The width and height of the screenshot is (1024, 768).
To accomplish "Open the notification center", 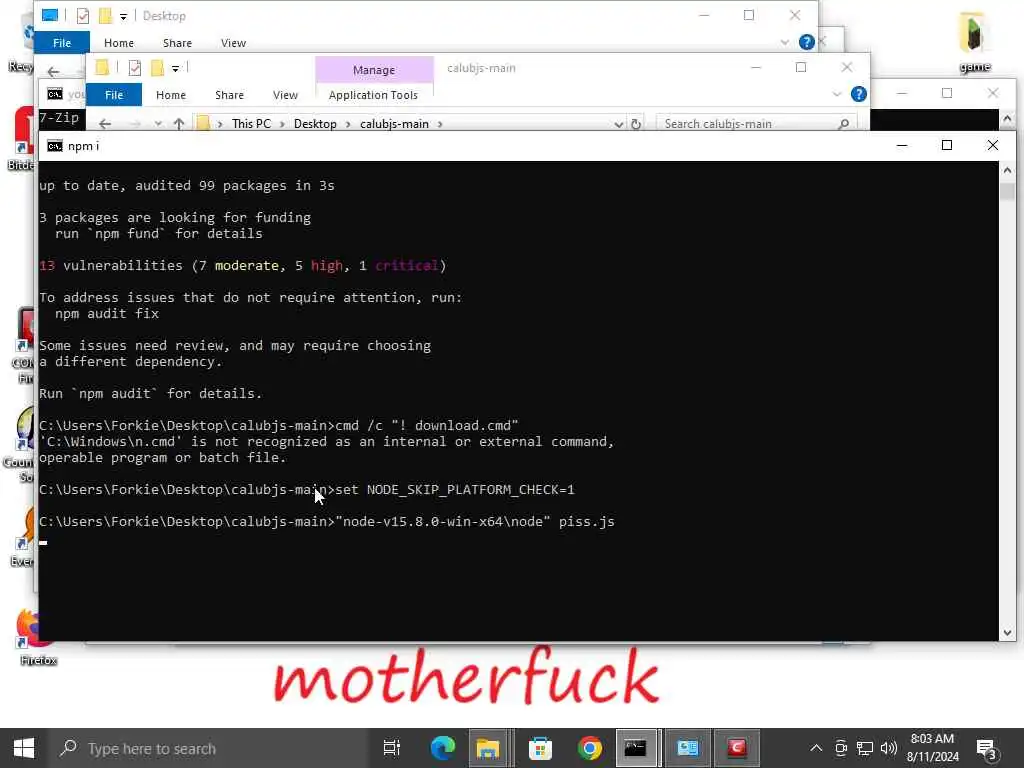I will (986, 748).
